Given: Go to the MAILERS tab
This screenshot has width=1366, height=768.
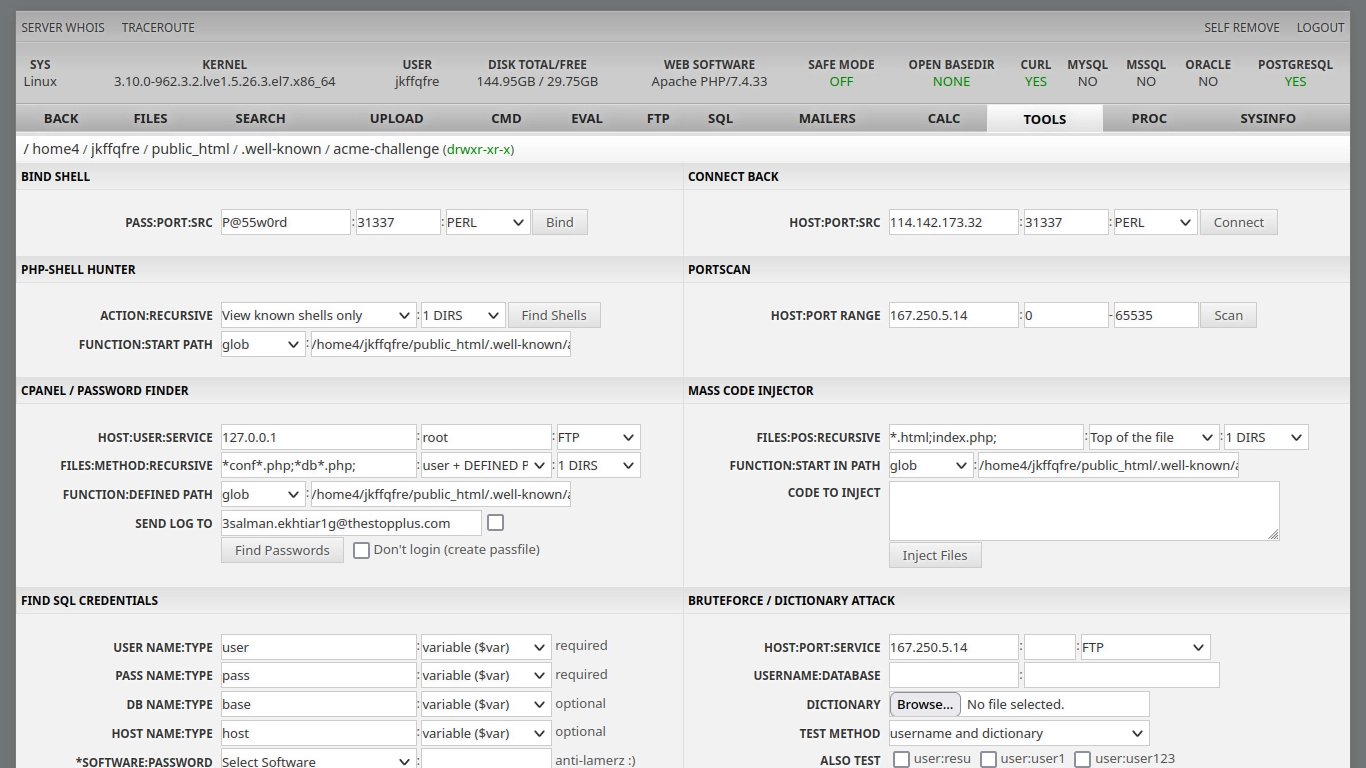Looking at the screenshot, I should pyautogui.click(x=827, y=118).
